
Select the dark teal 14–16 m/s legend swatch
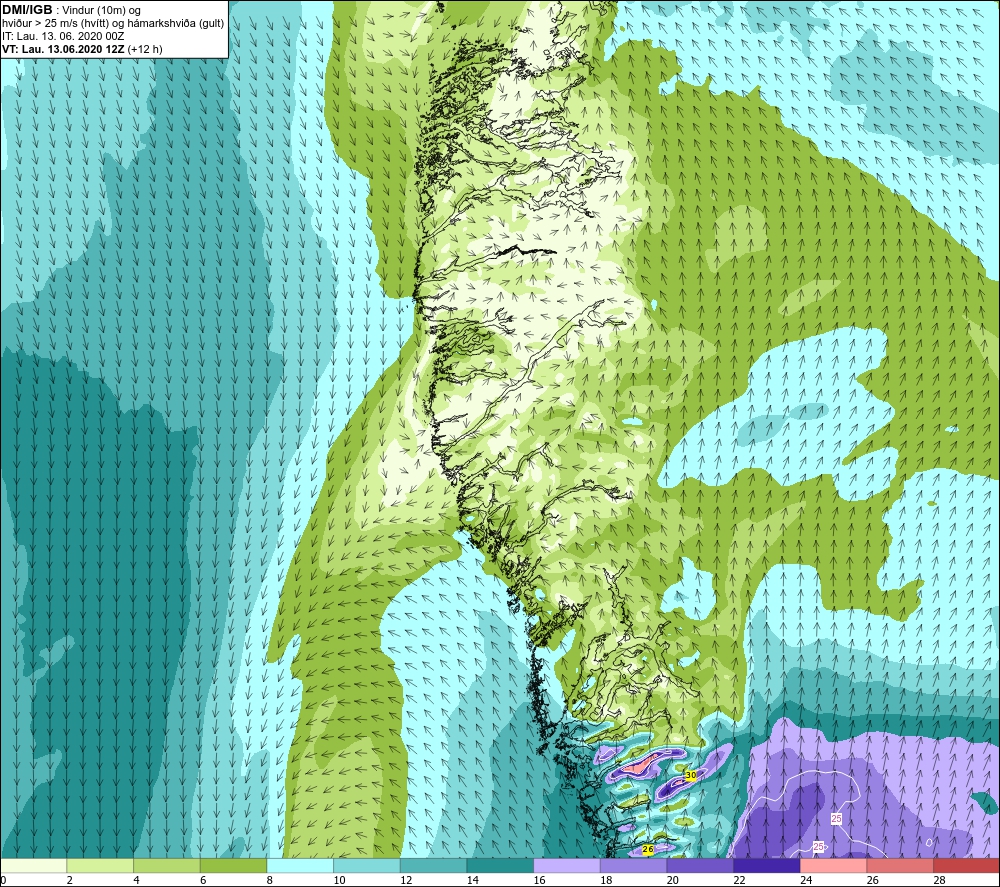tap(500, 865)
